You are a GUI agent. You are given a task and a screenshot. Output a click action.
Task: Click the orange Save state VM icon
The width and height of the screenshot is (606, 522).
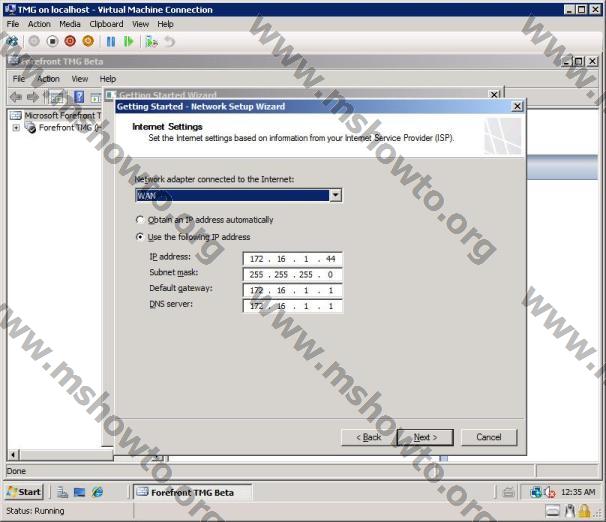[x=88, y=41]
